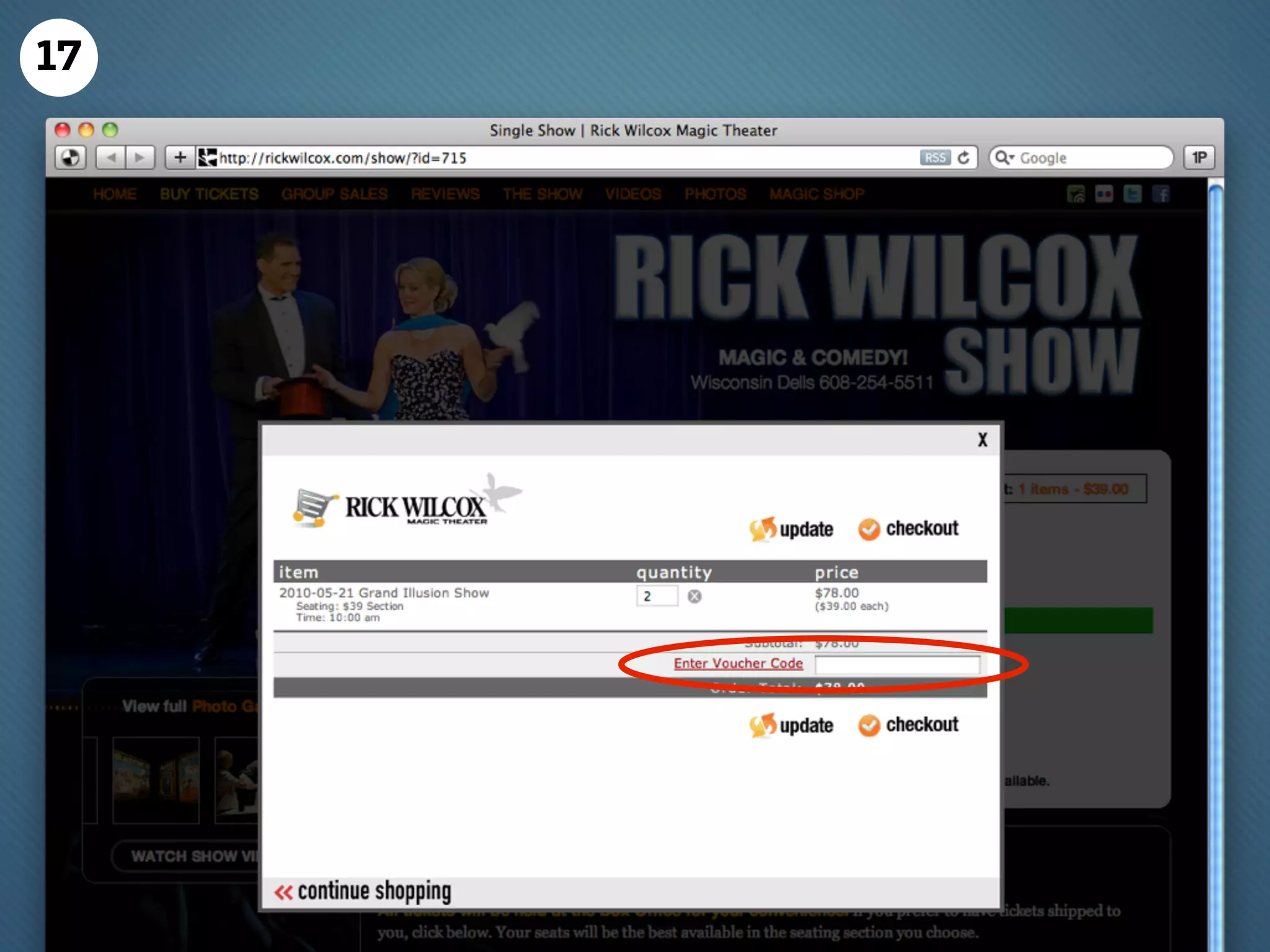
Task: Click the top-left toolbar globe icon
Action: [x=71, y=158]
